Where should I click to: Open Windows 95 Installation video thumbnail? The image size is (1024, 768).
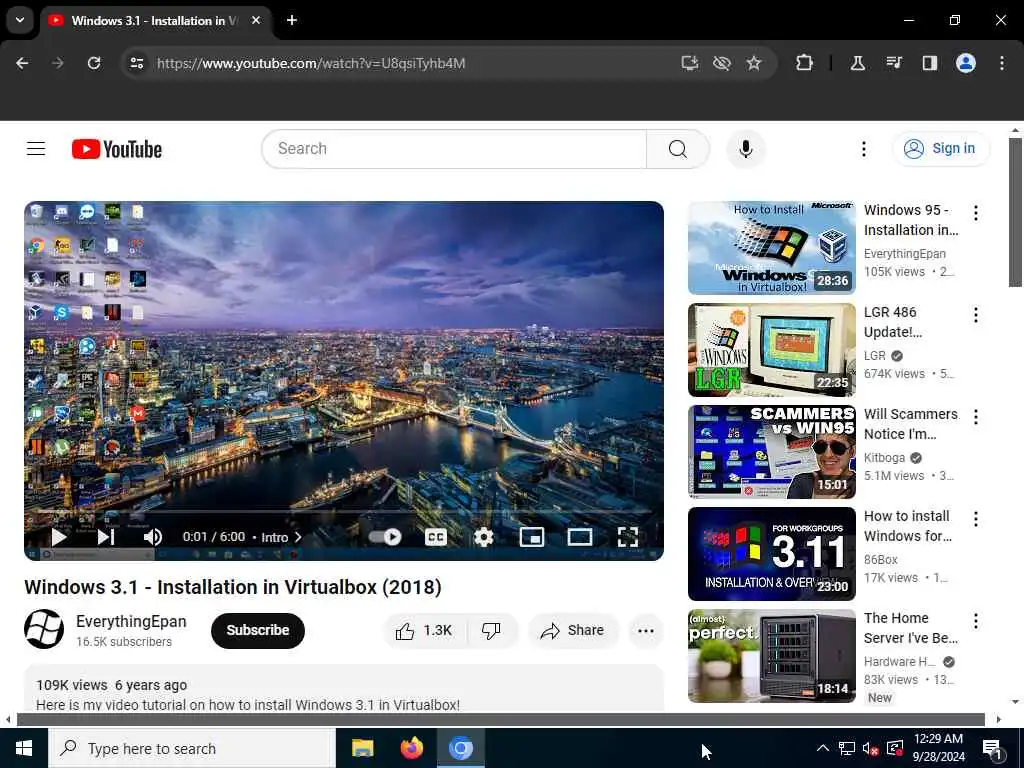pyautogui.click(x=771, y=248)
